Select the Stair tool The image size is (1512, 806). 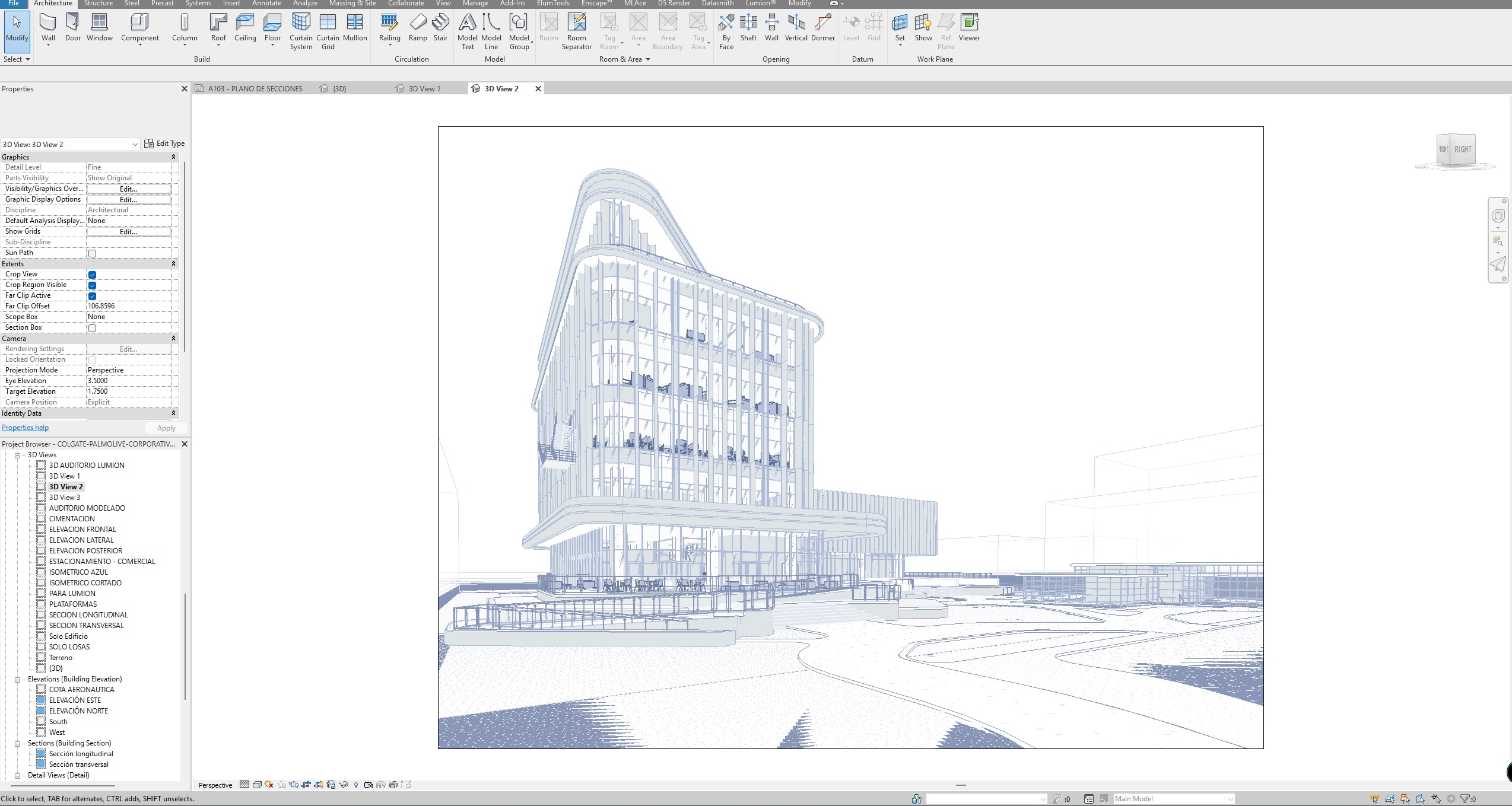coord(440,28)
